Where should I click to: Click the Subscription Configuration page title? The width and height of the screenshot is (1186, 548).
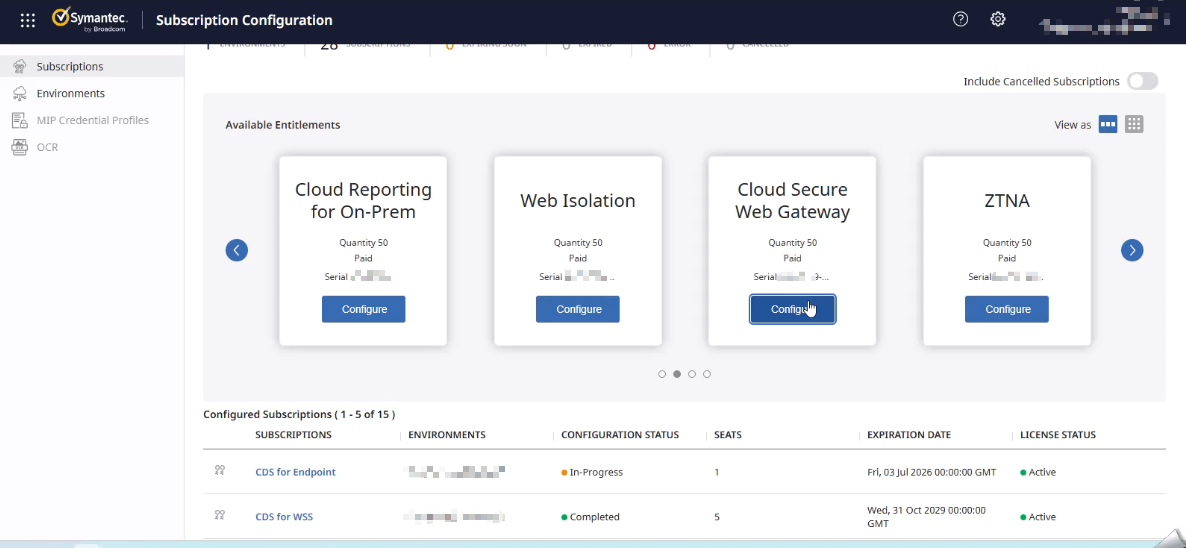point(244,20)
